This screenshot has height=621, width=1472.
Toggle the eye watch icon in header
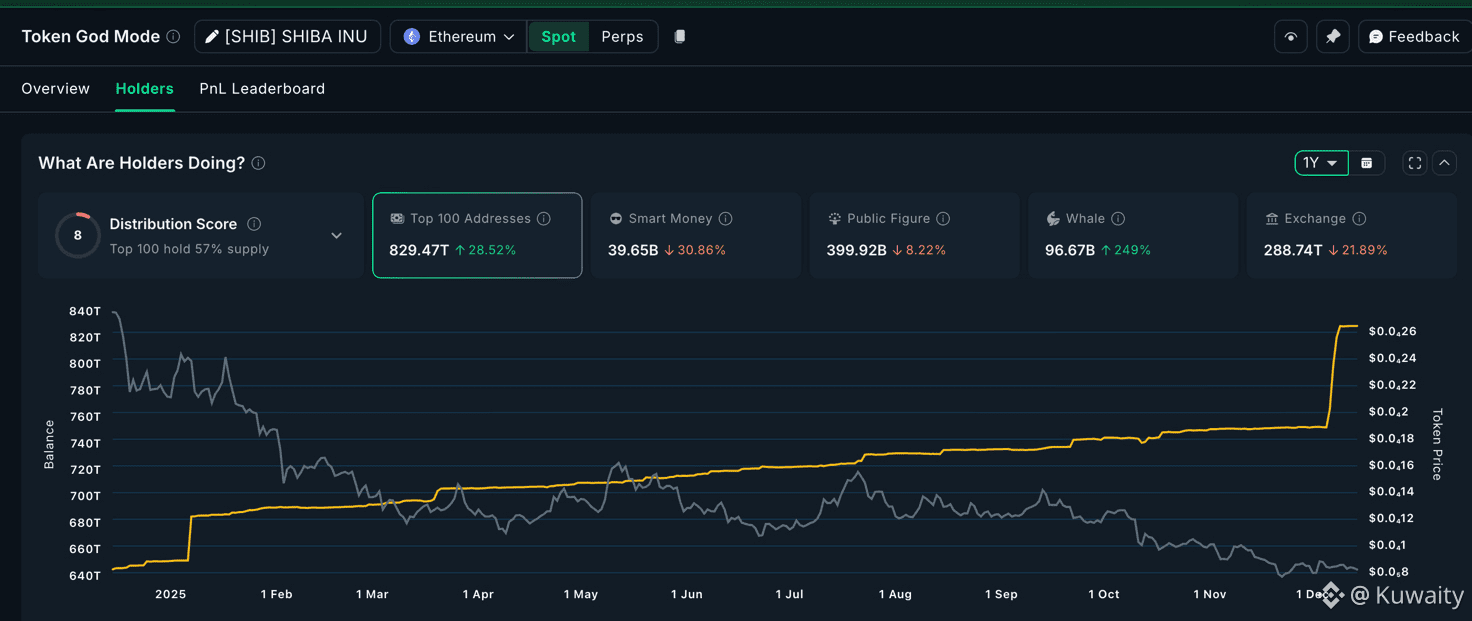point(1291,37)
